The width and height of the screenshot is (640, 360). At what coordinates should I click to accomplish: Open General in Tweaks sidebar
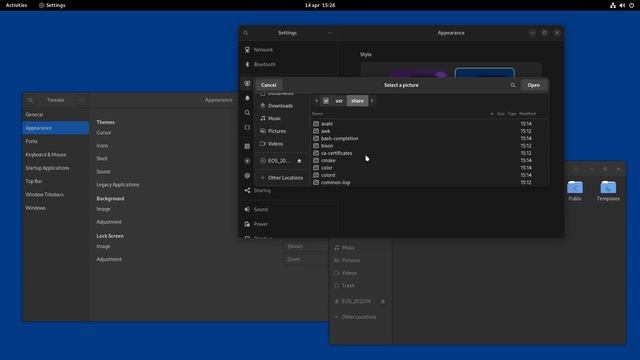pyautogui.click(x=56, y=115)
